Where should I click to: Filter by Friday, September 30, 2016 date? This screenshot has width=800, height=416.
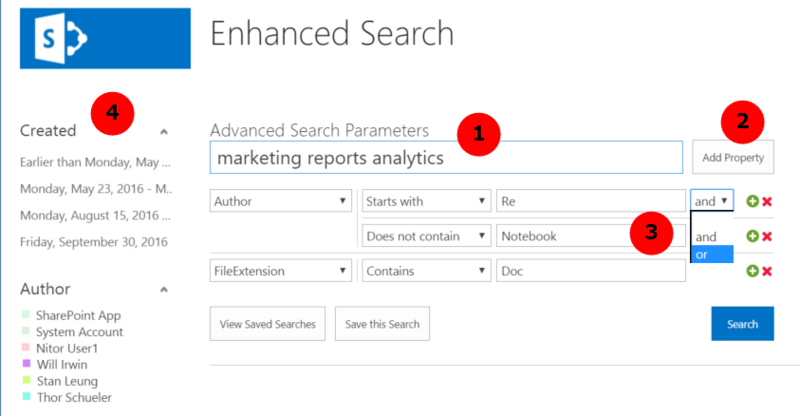94,241
